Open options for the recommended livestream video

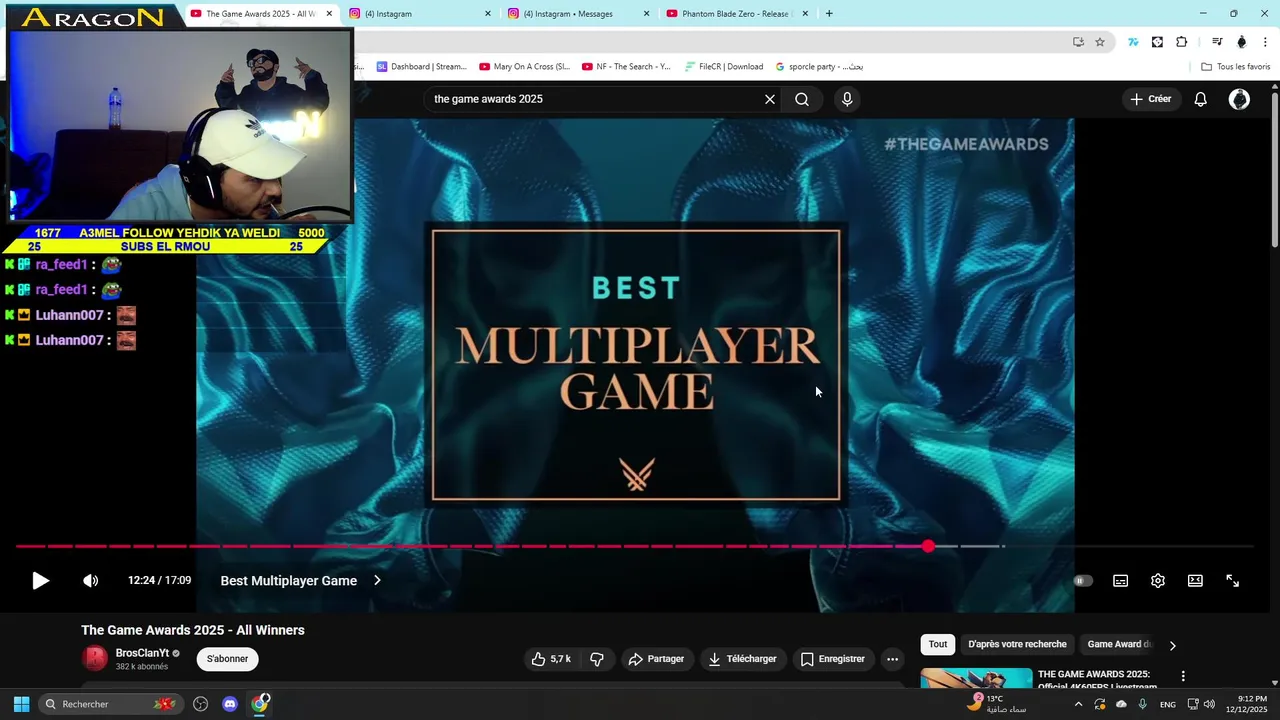(x=1183, y=677)
